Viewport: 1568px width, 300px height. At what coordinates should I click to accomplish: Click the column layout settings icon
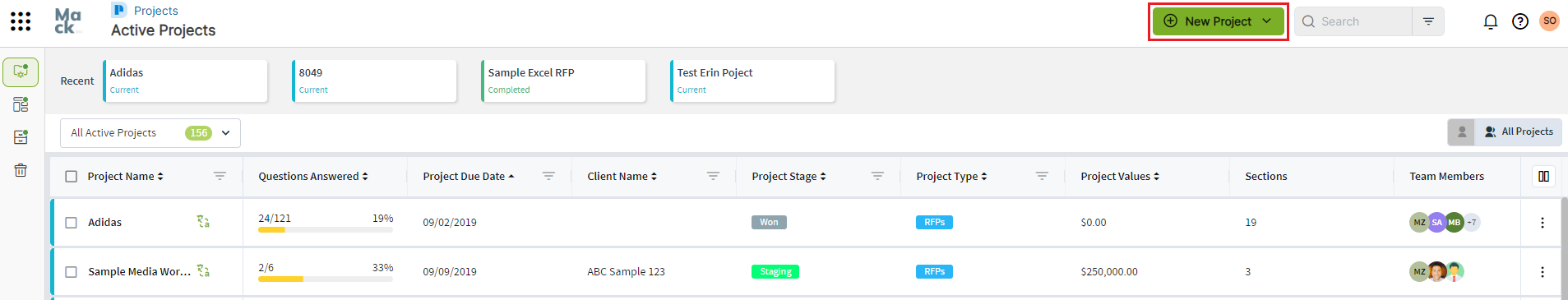(1543, 176)
